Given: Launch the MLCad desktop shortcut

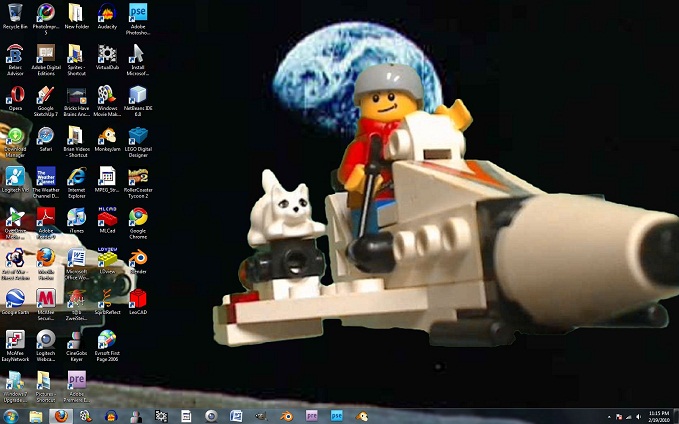Looking at the screenshot, I should [107, 220].
